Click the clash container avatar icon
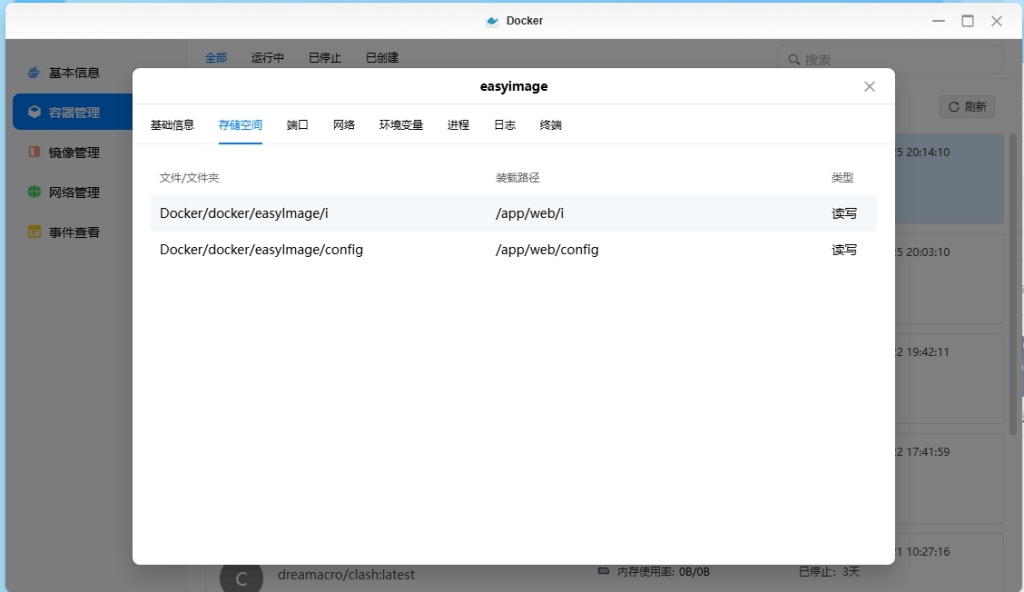The height and width of the screenshot is (592, 1024). [x=241, y=578]
